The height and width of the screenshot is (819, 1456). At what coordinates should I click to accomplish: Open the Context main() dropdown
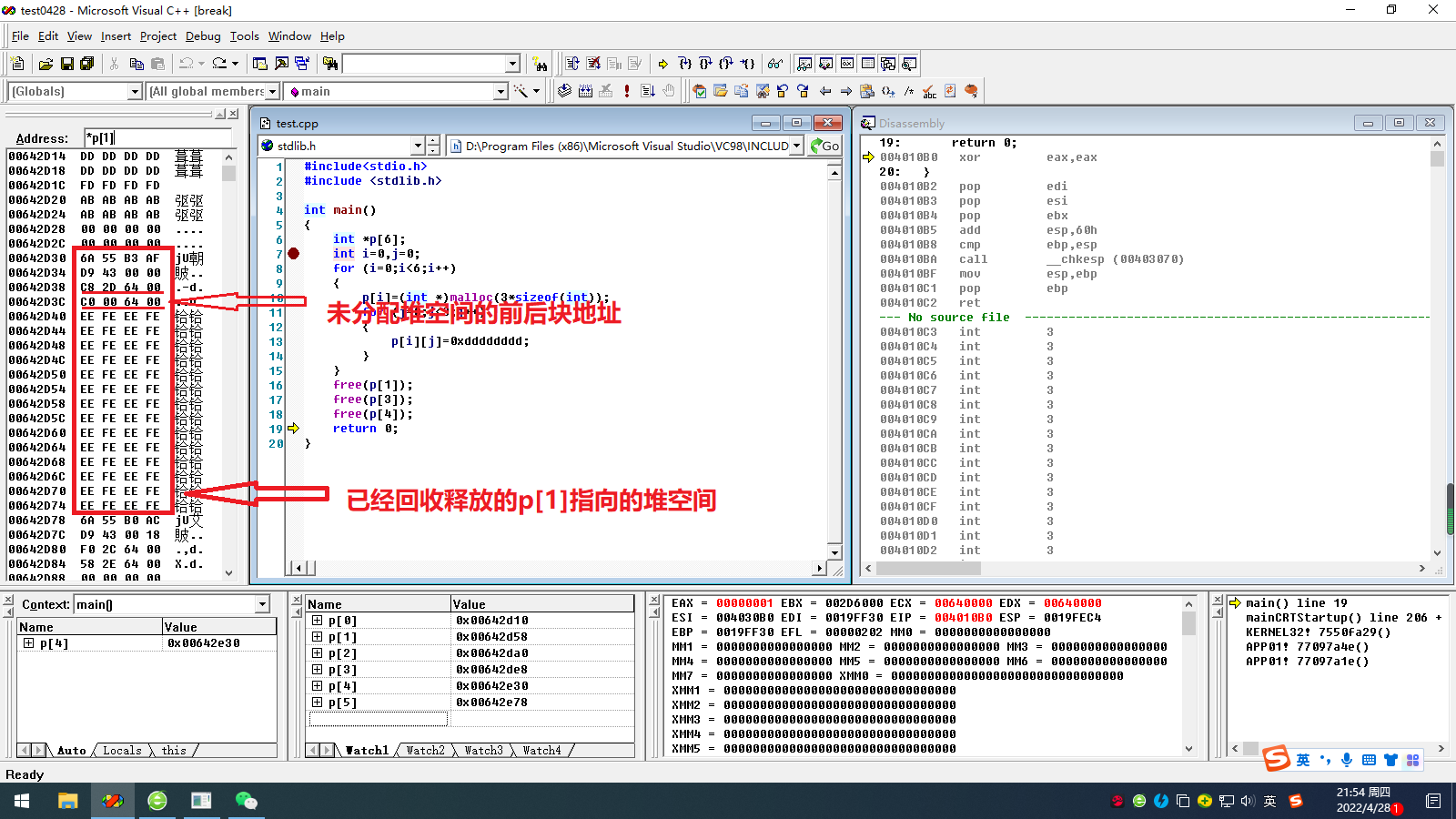pyautogui.click(x=263, y=604)
